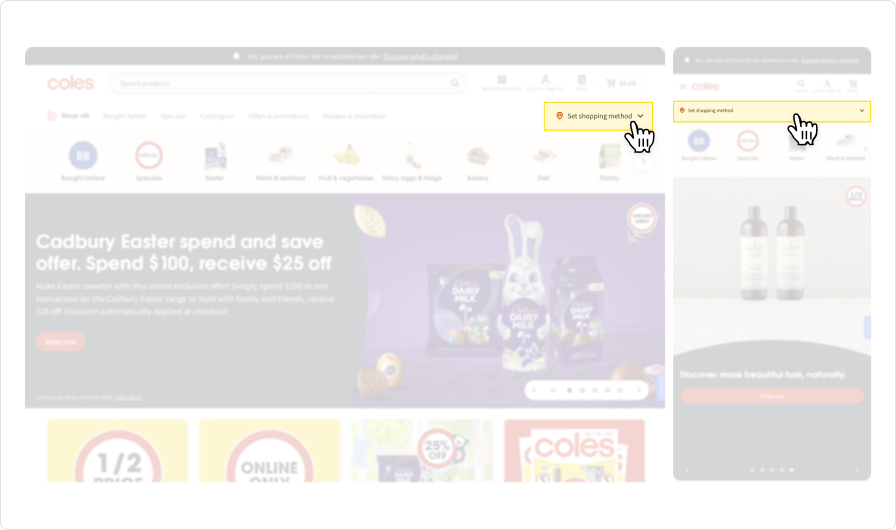
Task: Open Offers & promotions nav item
Action: click(x=278, y=116)
